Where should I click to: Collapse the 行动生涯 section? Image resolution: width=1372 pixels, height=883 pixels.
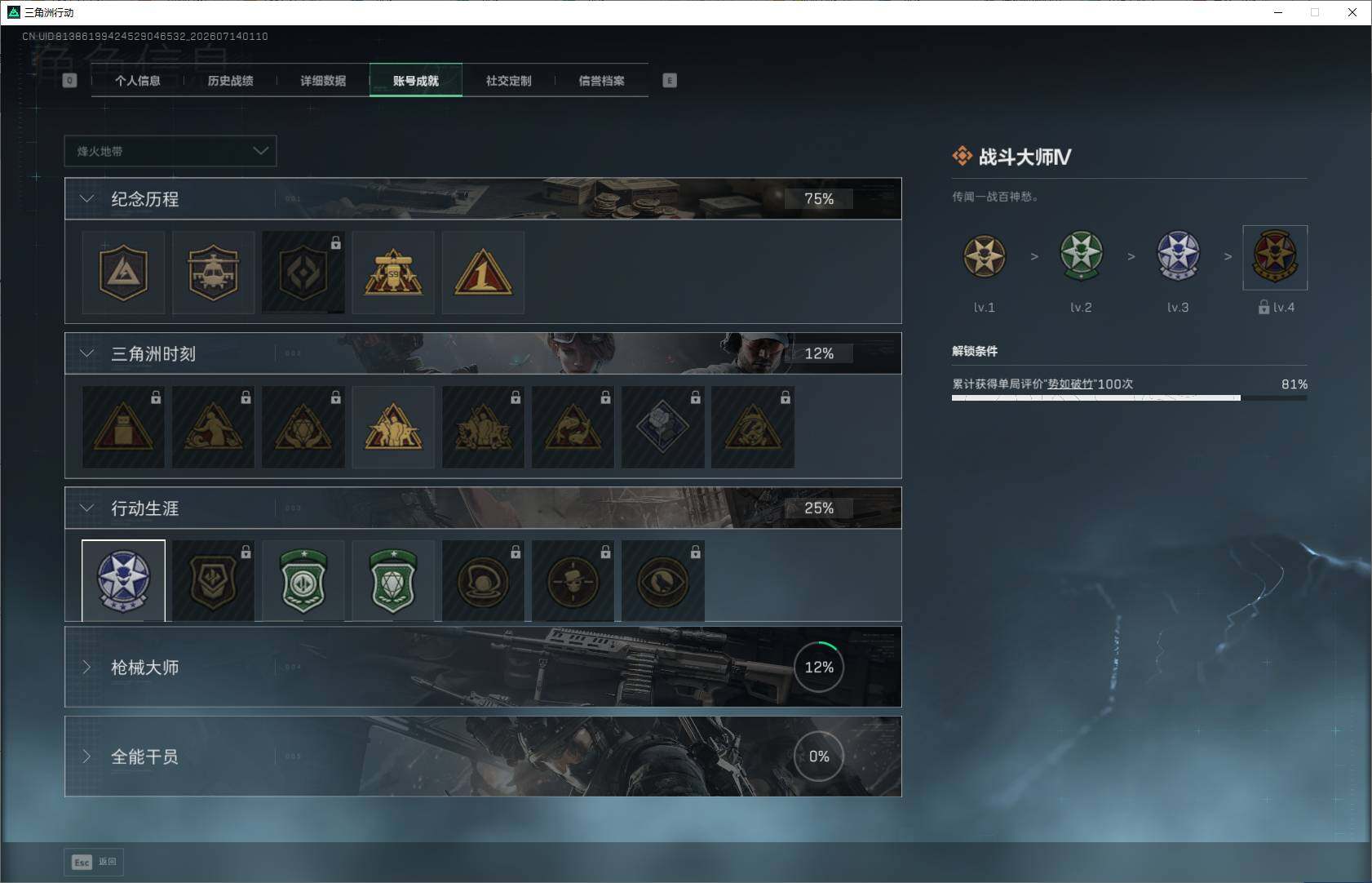(x=86, y=508)
